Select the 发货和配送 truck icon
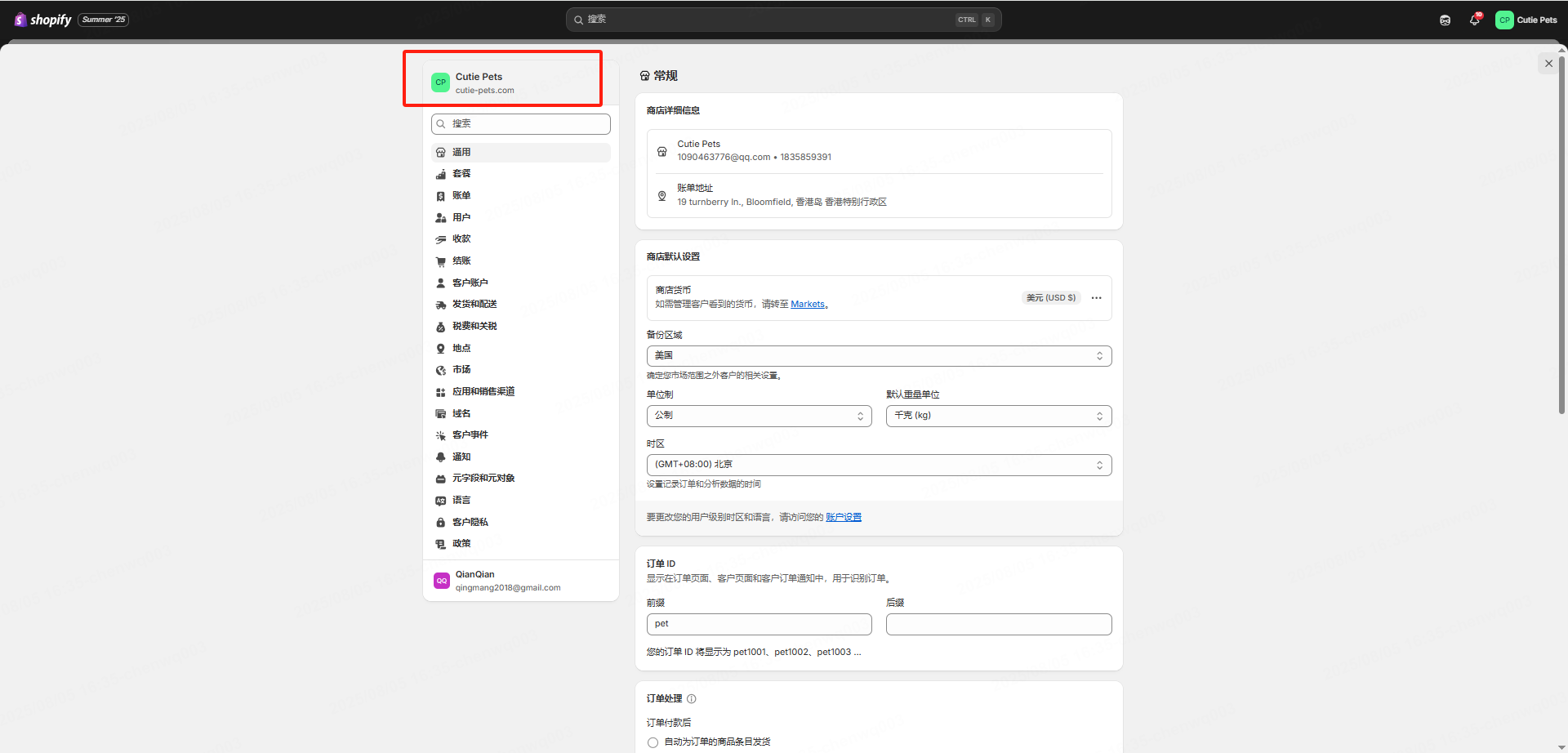Image resolution: width=1568 pixels, height=753 pixels. coord(441,305)
